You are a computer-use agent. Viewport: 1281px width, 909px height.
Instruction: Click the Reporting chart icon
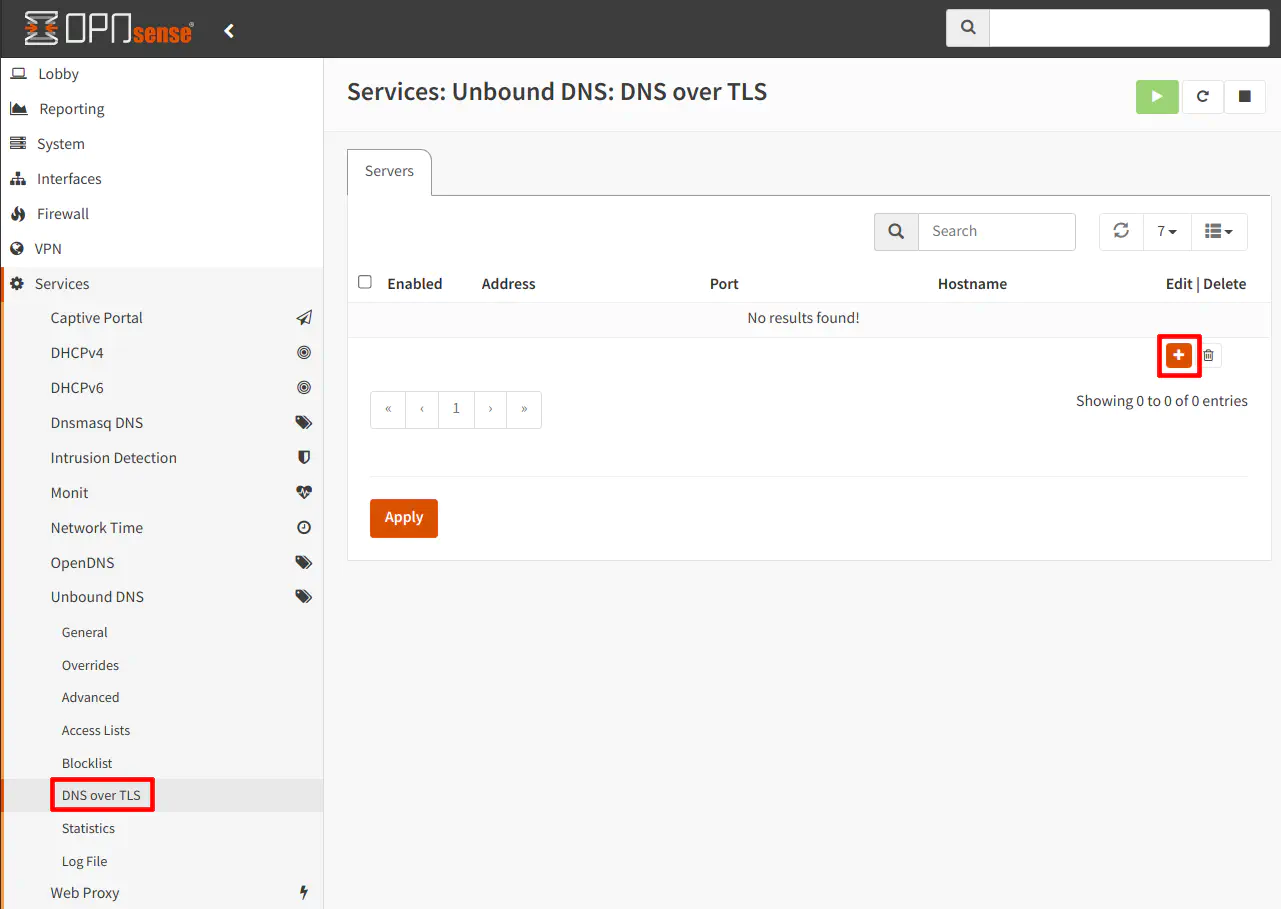(18, 109)
